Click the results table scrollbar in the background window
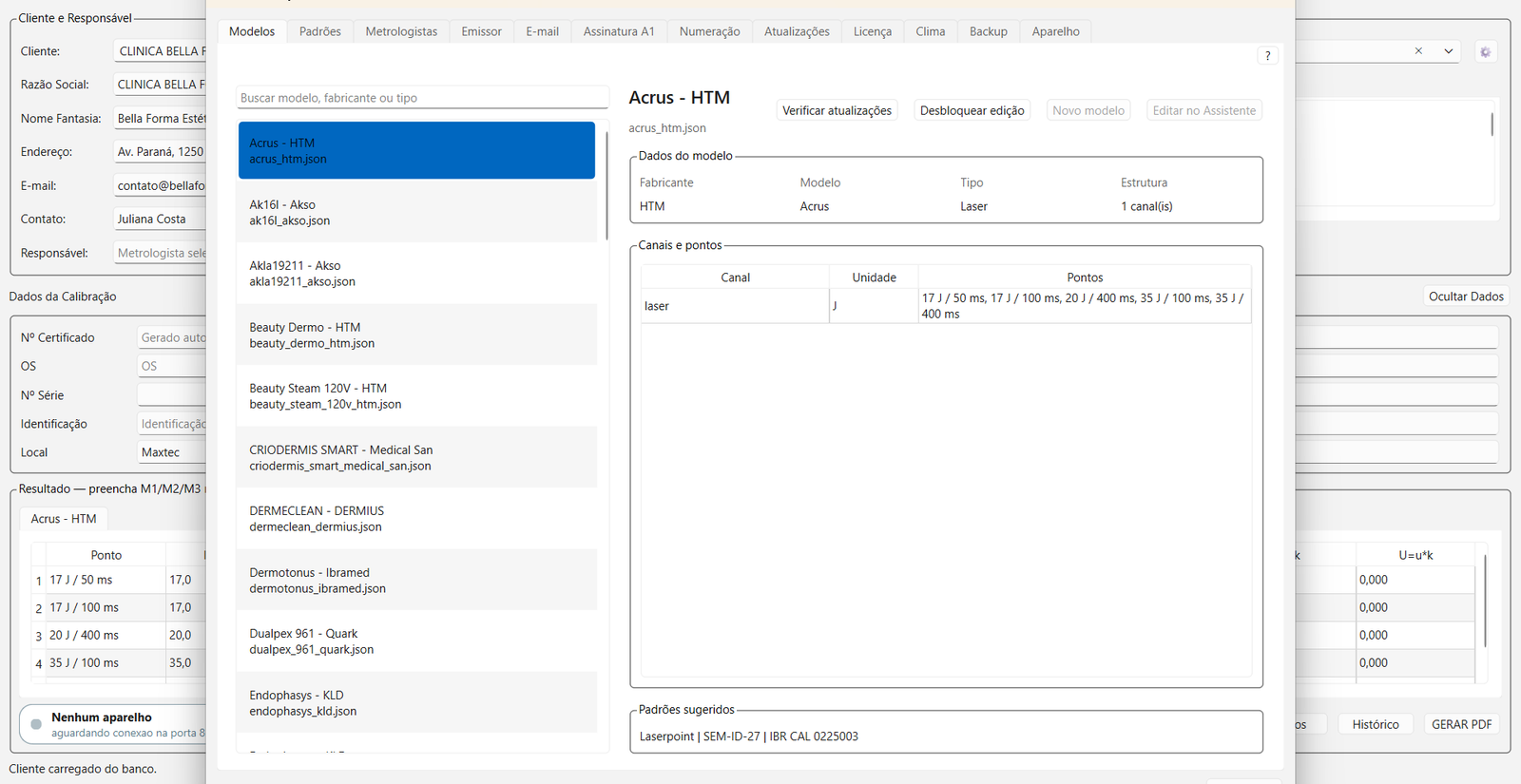Viewport: 1521px width, 784px height. click(x=1485, y=601)
